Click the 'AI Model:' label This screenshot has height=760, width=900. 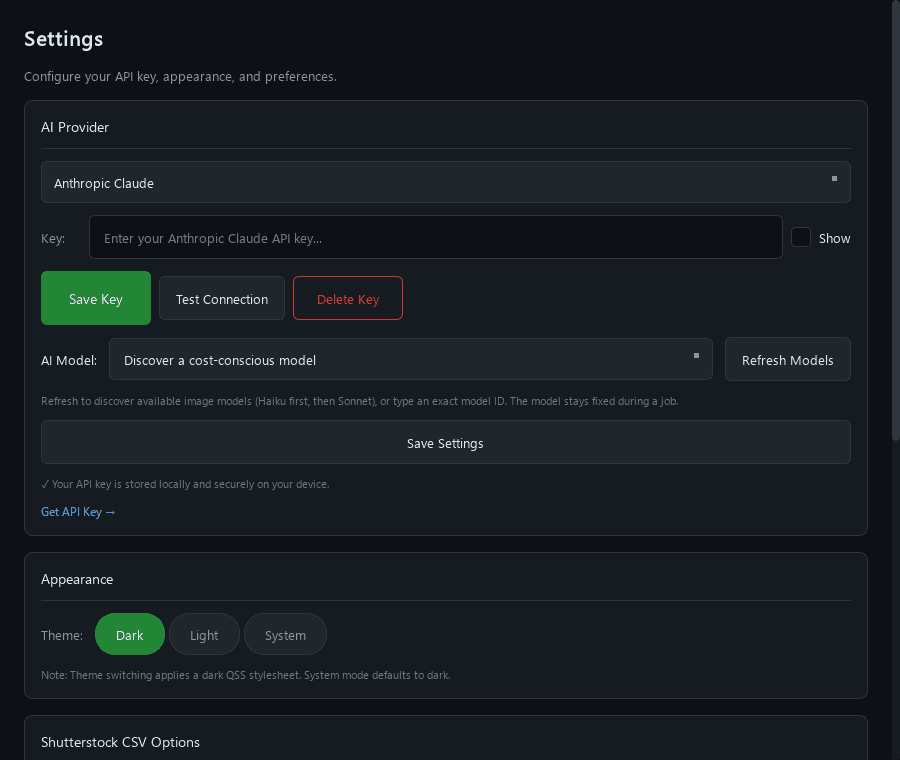pyautogui.click(x=69, y=360)
